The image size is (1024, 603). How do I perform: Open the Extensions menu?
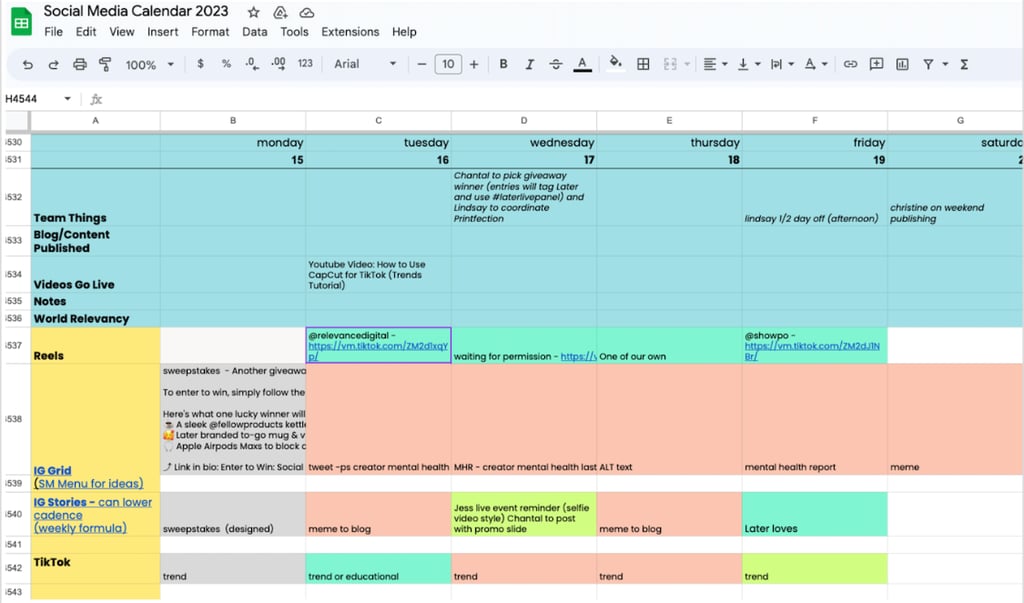(350, 31)
